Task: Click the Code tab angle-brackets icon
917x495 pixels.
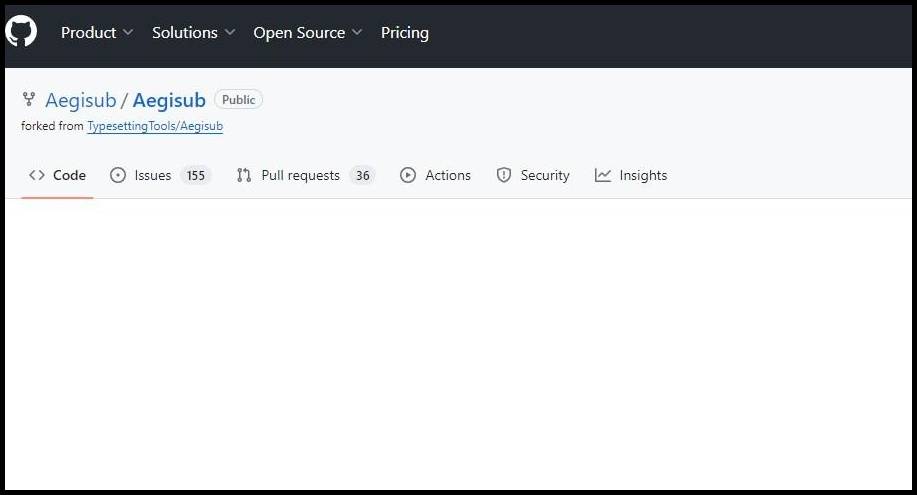Action: [37, 175]
